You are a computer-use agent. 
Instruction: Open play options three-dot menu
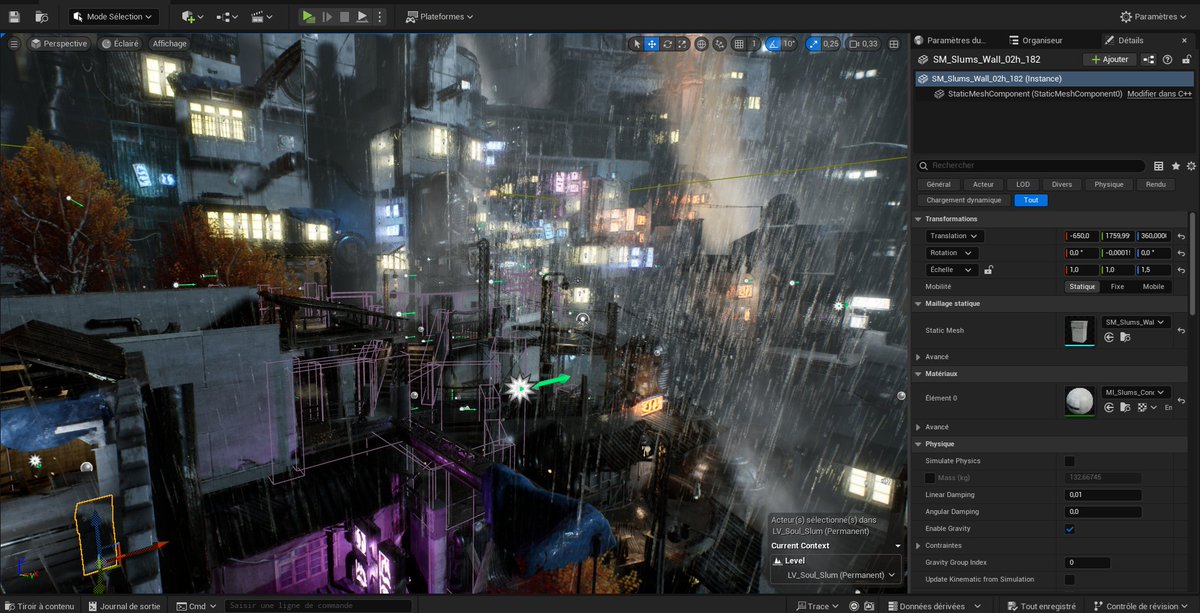(379, 17)
